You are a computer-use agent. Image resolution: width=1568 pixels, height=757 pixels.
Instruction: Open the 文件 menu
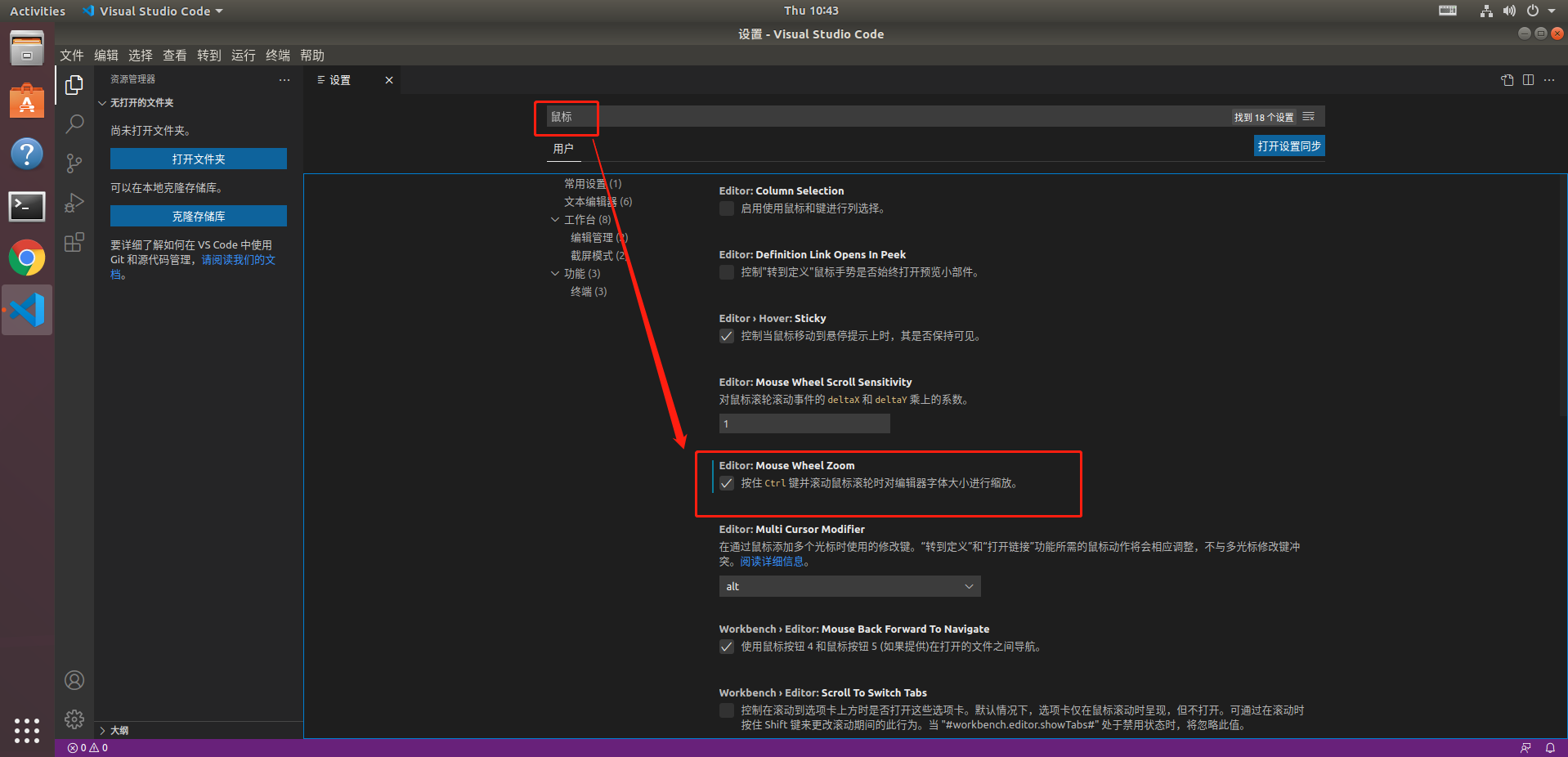[72, 56]
